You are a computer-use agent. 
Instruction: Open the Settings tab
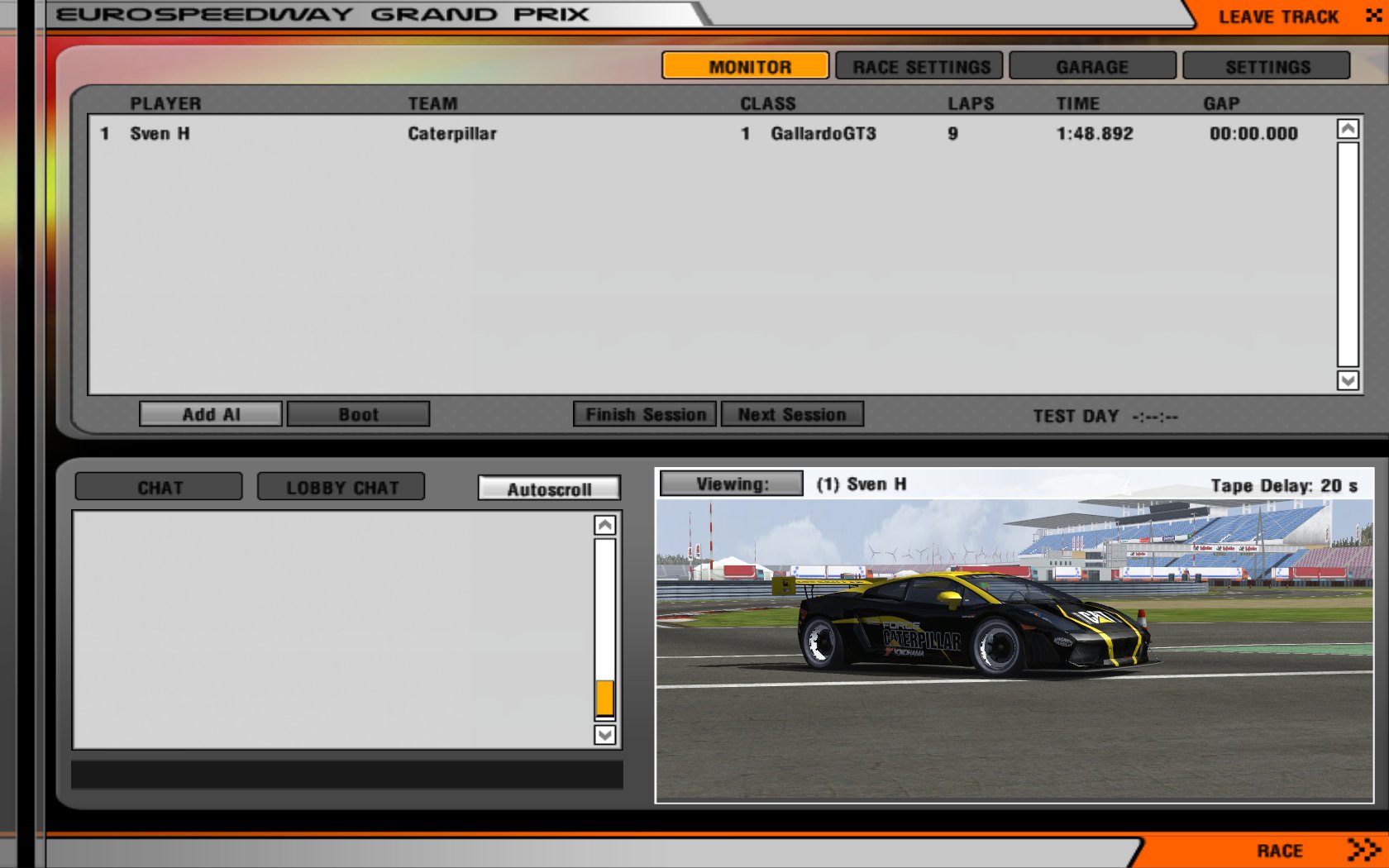point(1267,66)
